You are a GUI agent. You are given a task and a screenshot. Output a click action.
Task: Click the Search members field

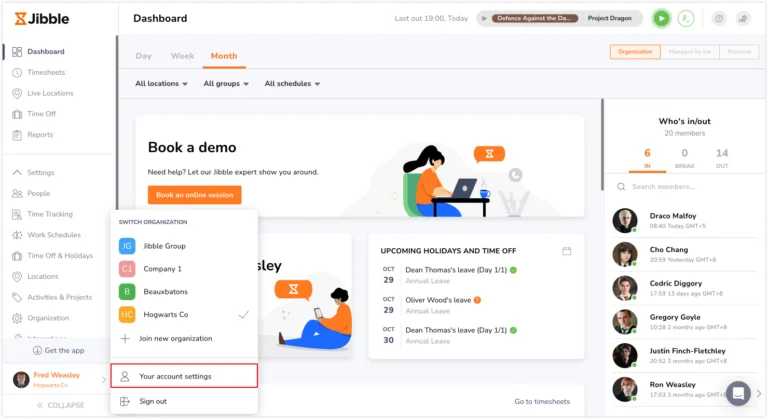[684, 187]
